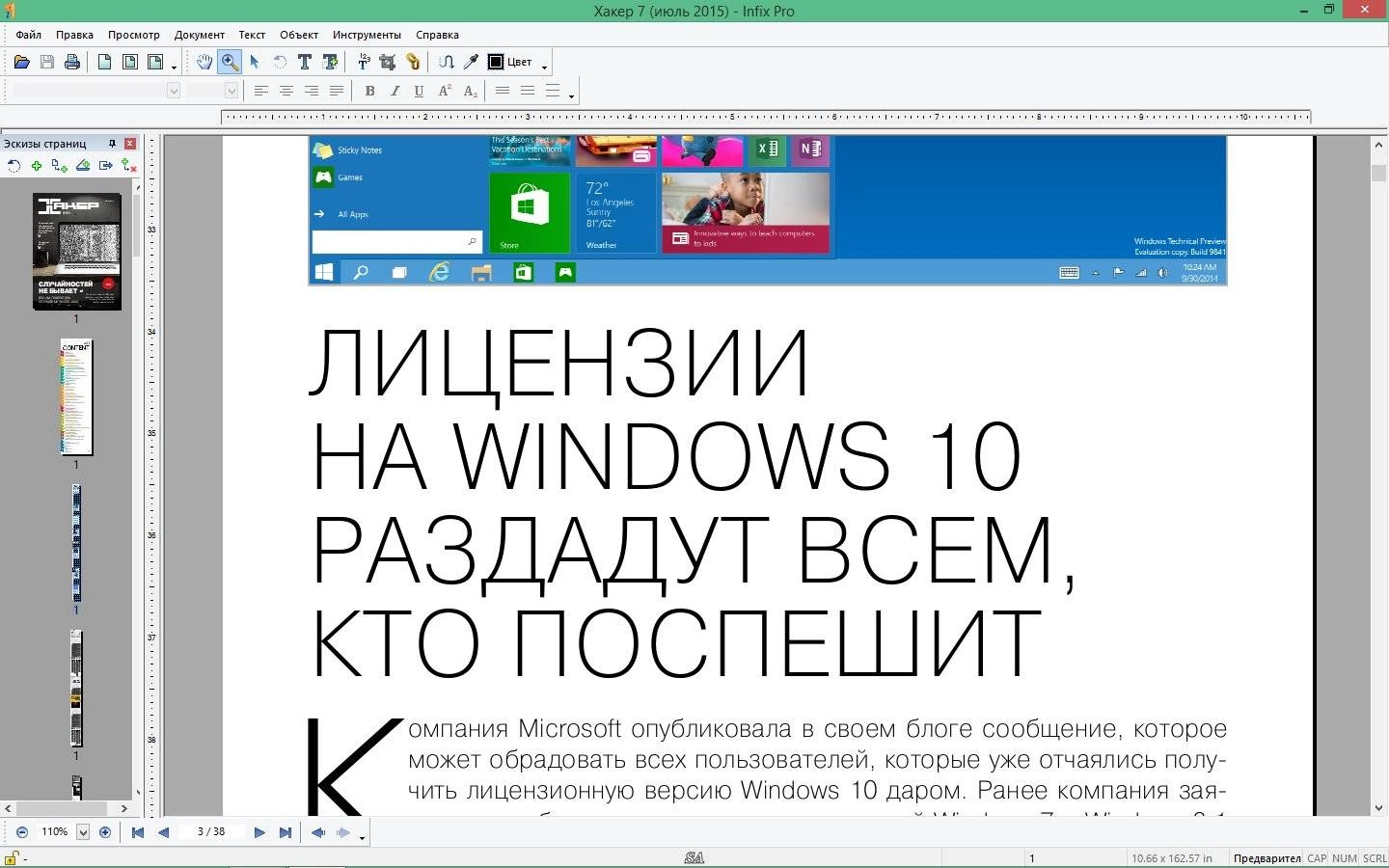Screen dimensions: 1389x868
Task: Select the Link chain tool
Action: [413, 62]
